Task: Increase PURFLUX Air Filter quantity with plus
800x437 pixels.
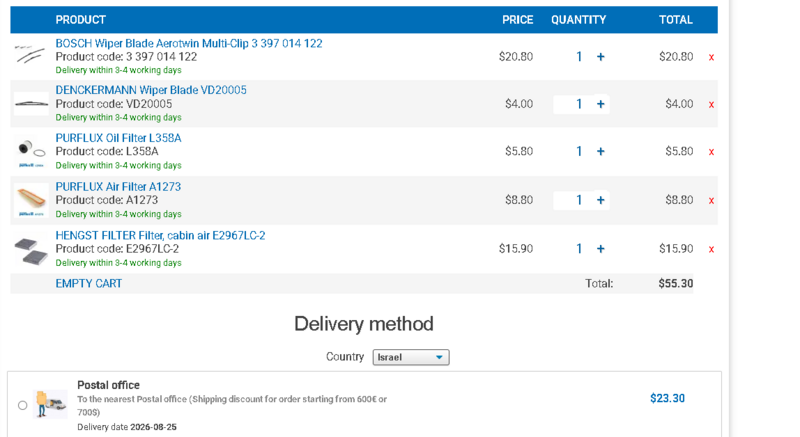Action: click(601, 200)
